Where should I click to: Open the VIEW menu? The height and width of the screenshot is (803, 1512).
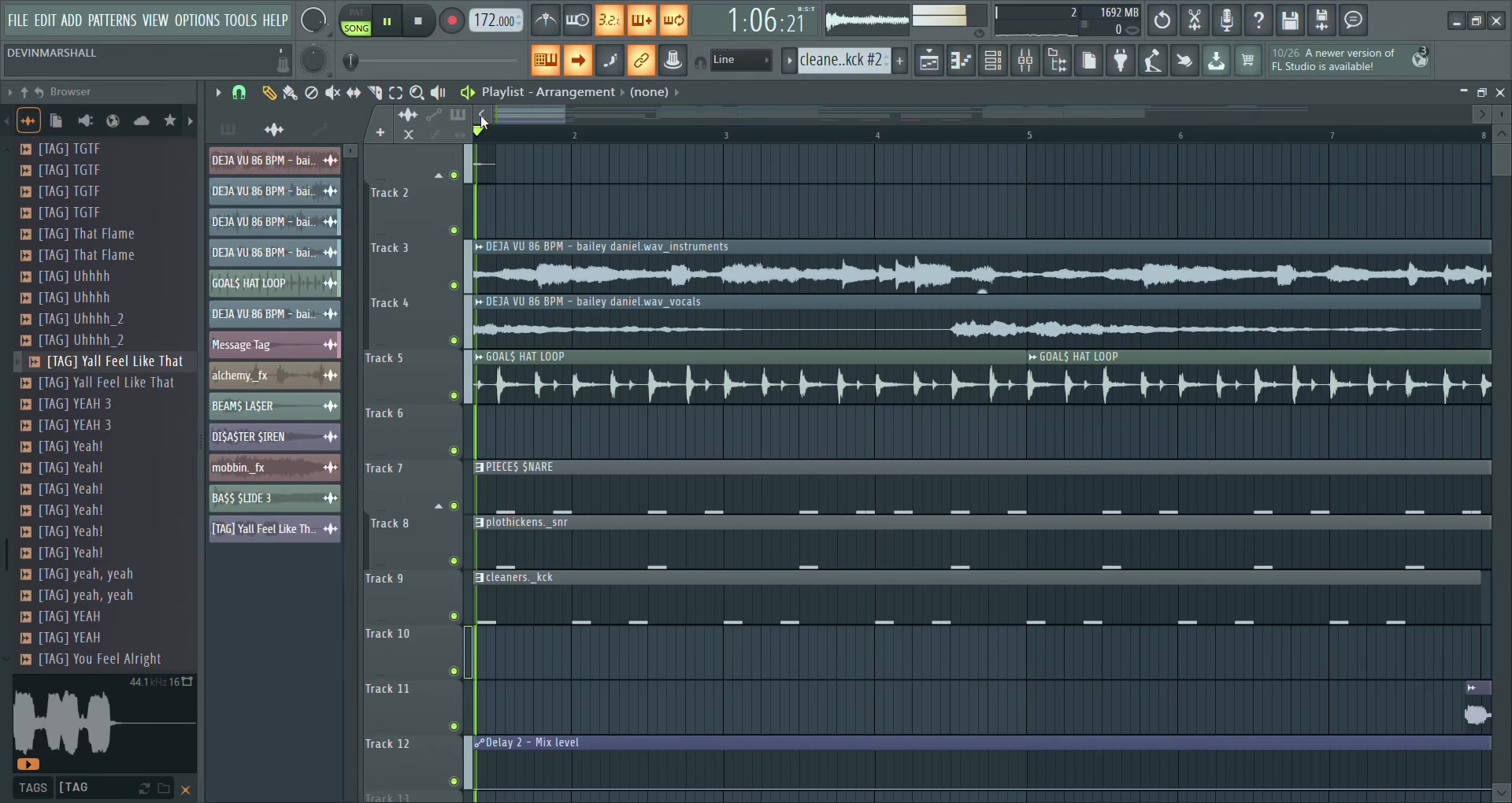155,20
